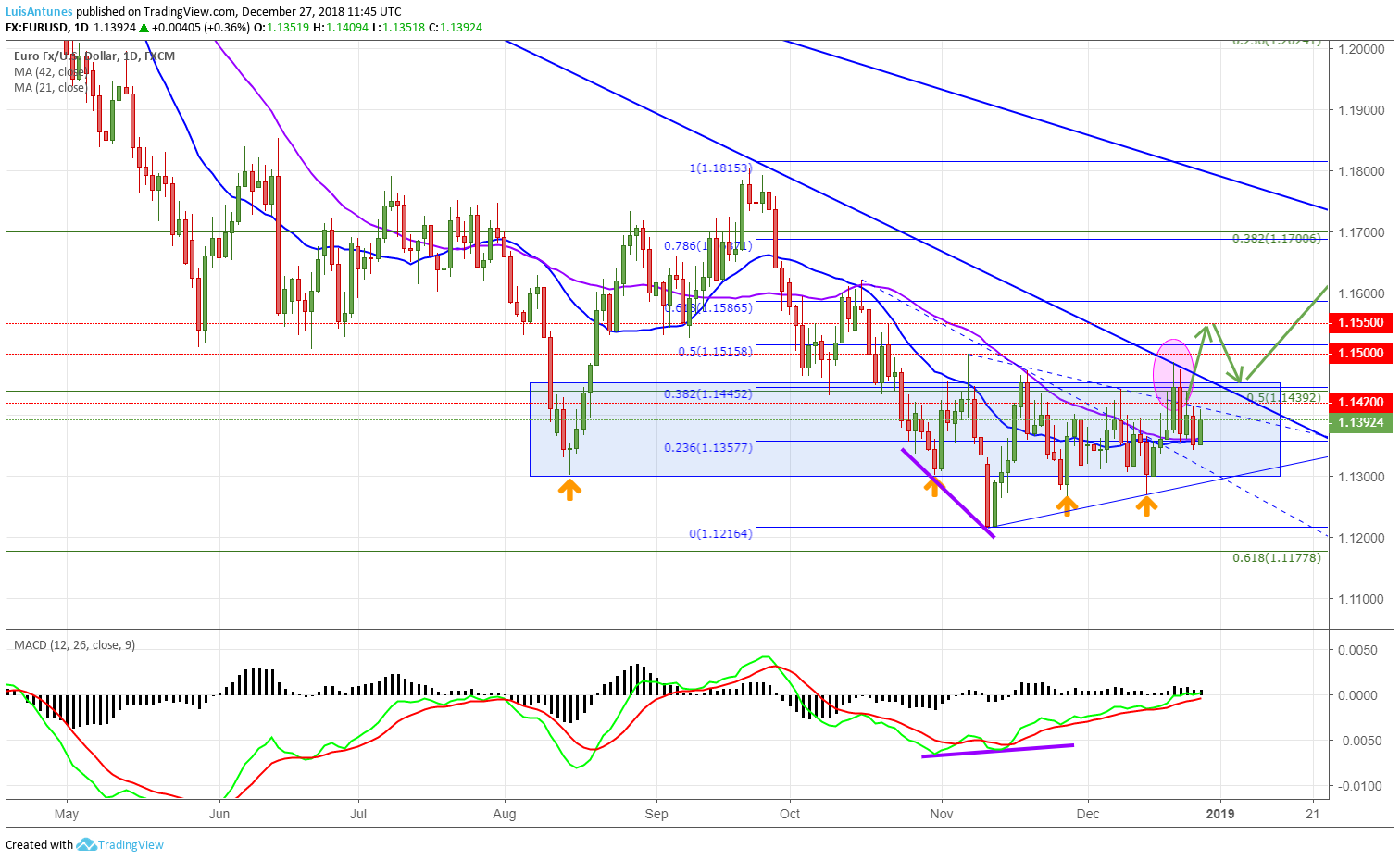Click the red 1.15500 price label

click(x=1361, y=323)
